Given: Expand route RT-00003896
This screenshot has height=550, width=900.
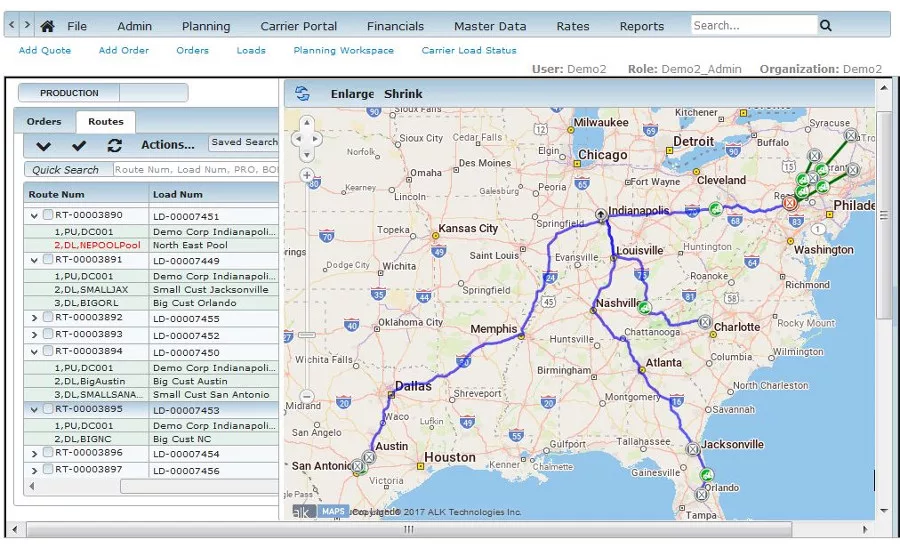Looking at the screenshot, I should [x=34, y=454].
